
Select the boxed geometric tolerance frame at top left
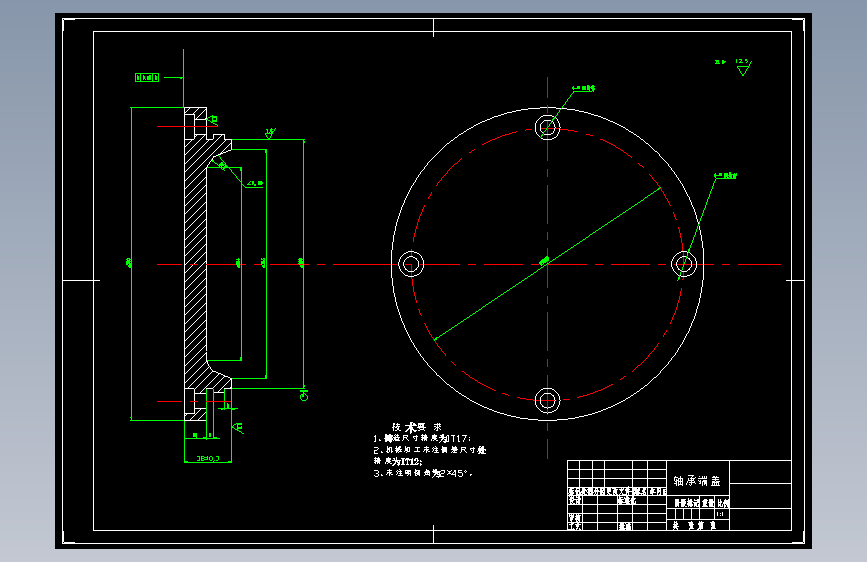coord(147,77)
